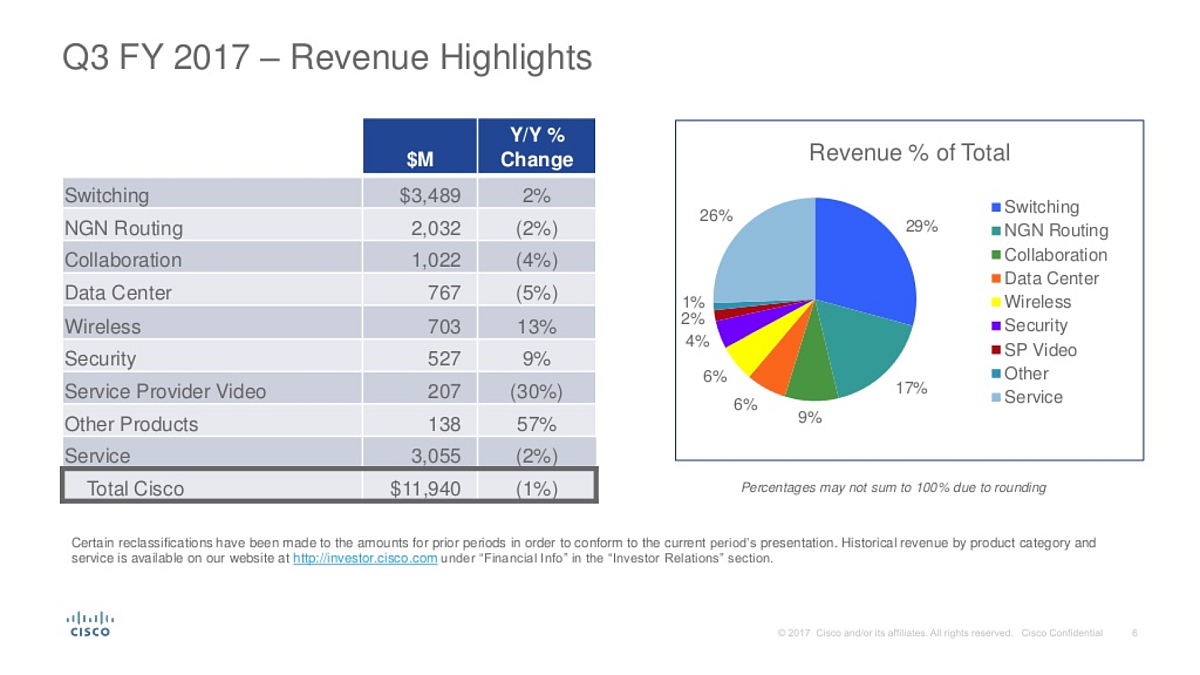Select the Service legend entry
Screen dimensions: 1200x675
1027,397
